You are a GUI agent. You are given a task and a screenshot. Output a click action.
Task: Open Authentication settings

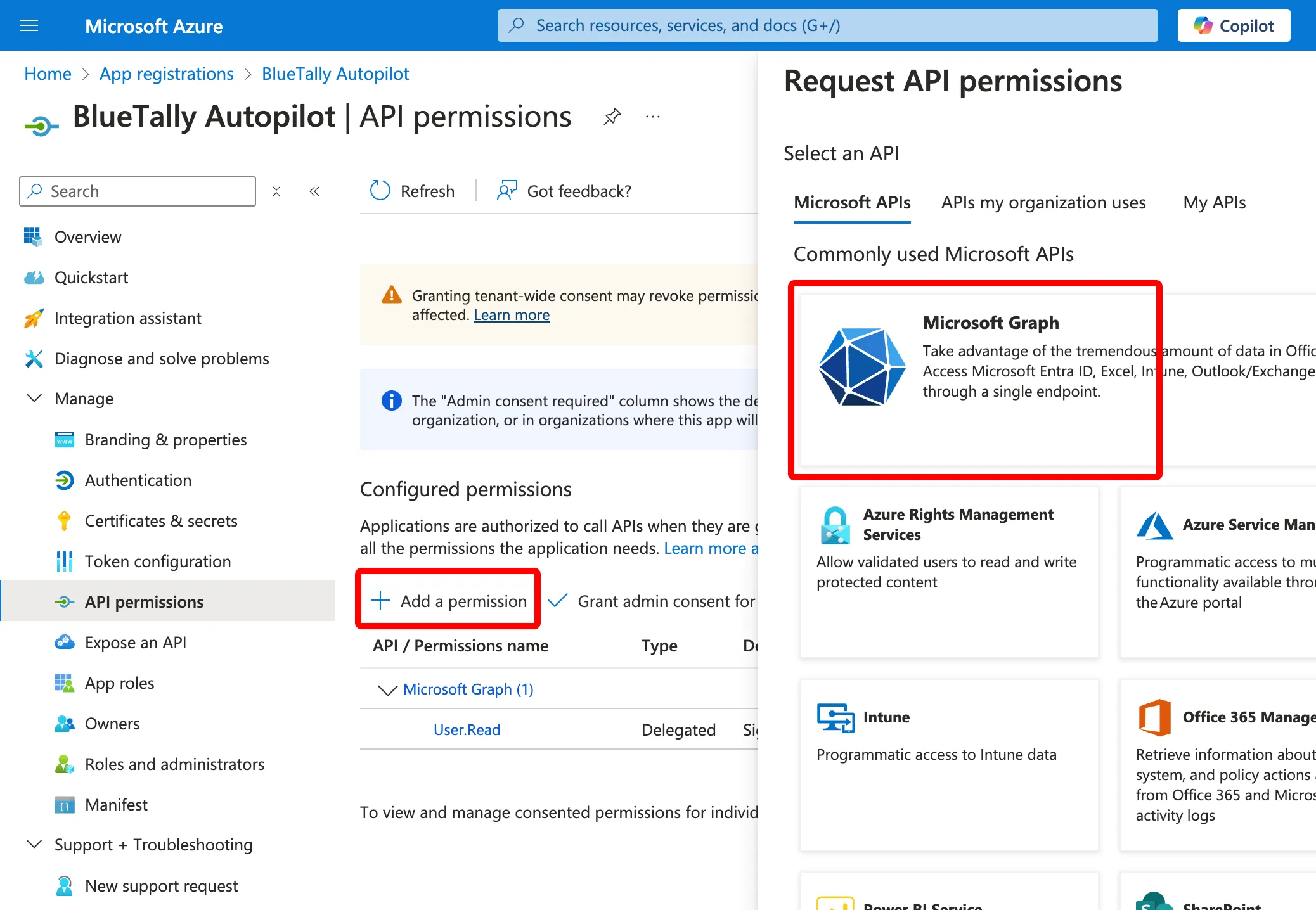[x=138, y=480]
